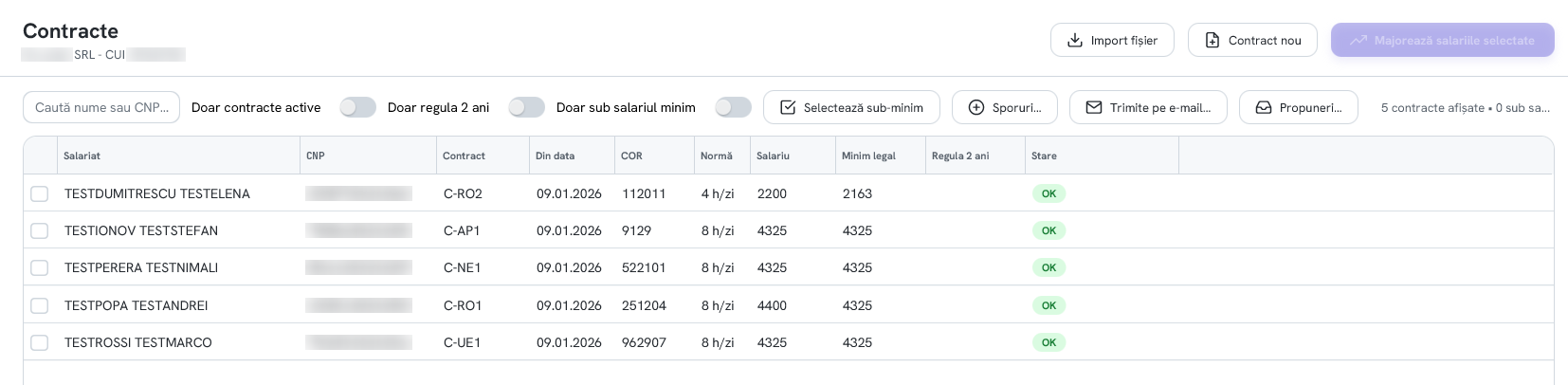Check the box for TESTIONOV TESTSTEFAN

click(39, 230)
